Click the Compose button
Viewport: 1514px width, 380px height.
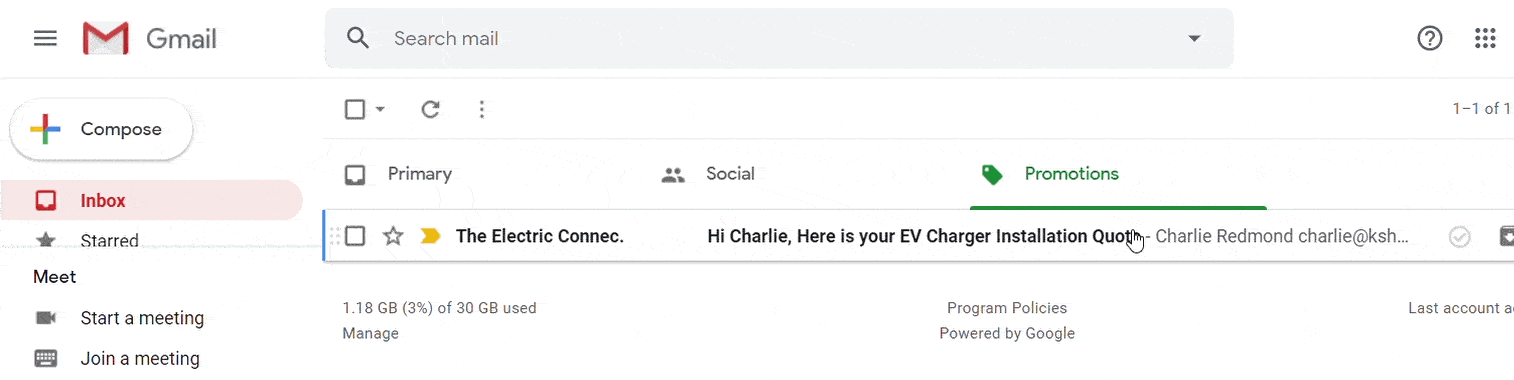(101, 129)
